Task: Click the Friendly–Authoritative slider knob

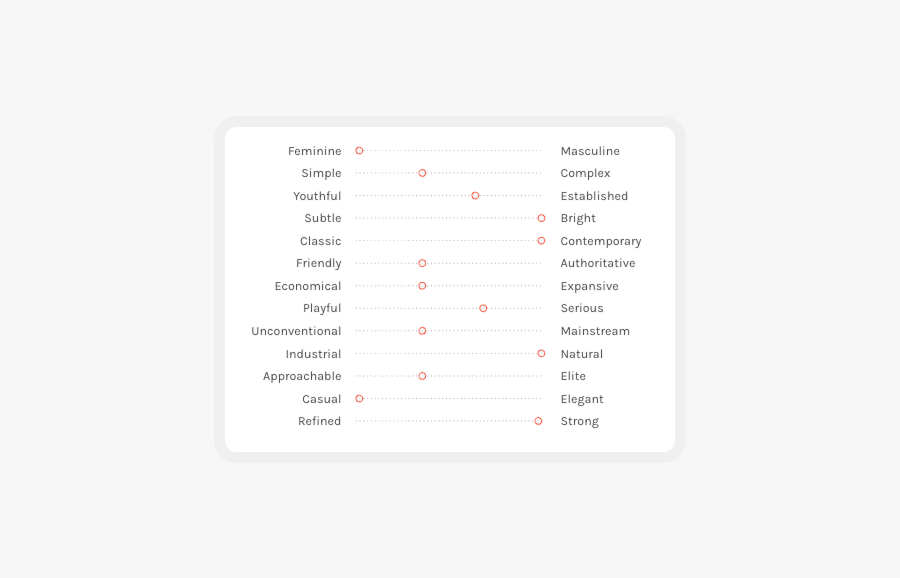Action: coord(422,263)
